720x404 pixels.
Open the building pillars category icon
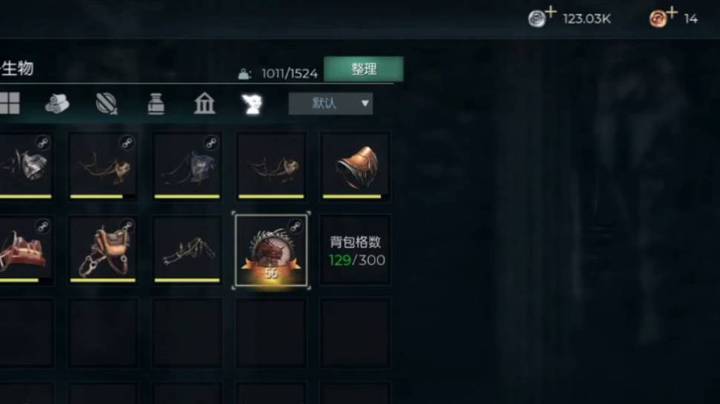coord(204,103)
